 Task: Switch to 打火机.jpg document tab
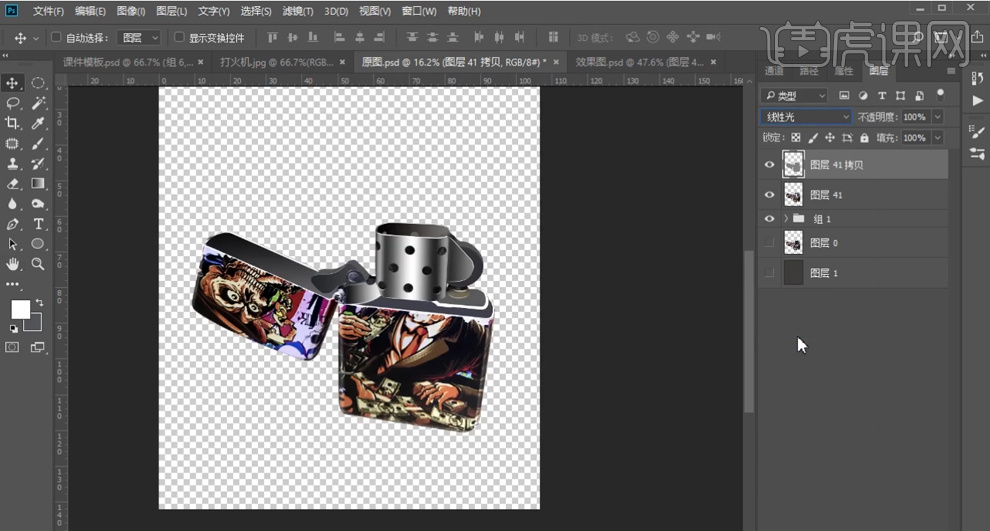click(x=277, y=62)
